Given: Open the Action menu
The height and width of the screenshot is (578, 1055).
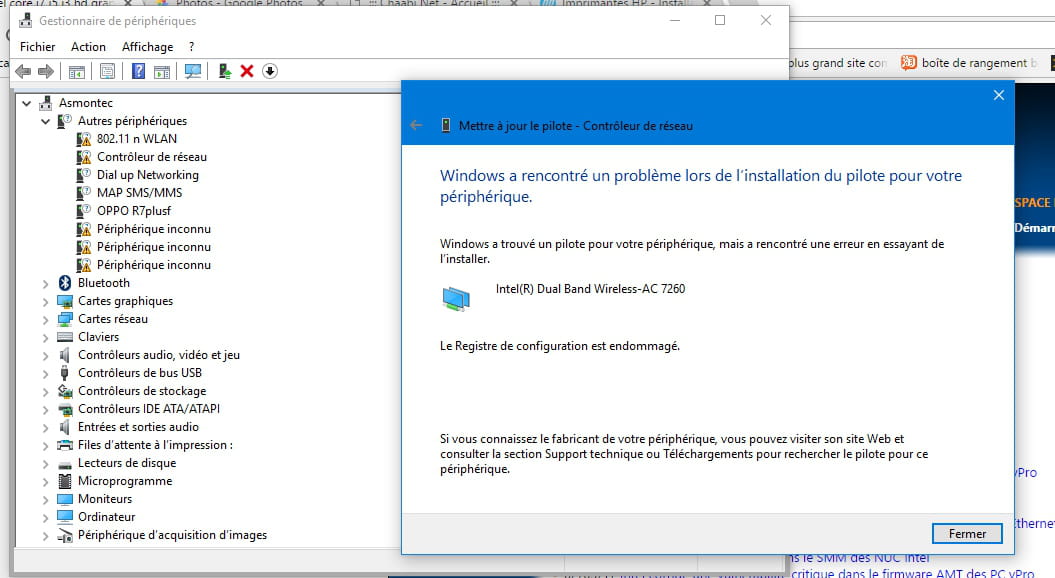Looking at the screenshot, I should [88, 46].
